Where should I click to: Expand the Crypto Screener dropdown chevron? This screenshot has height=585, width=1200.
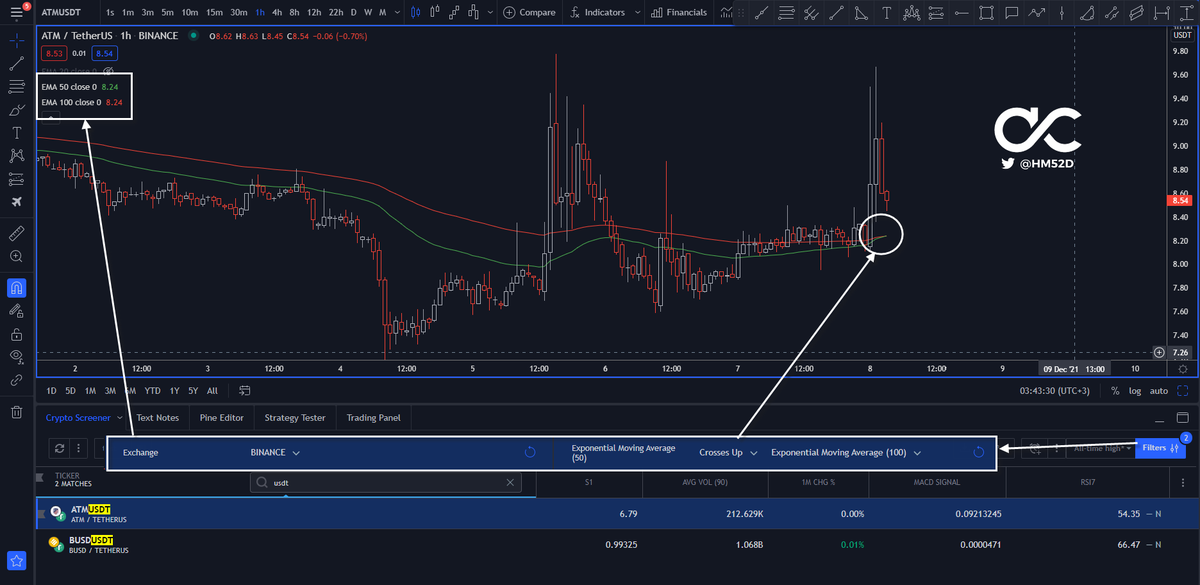click(119, 418)
